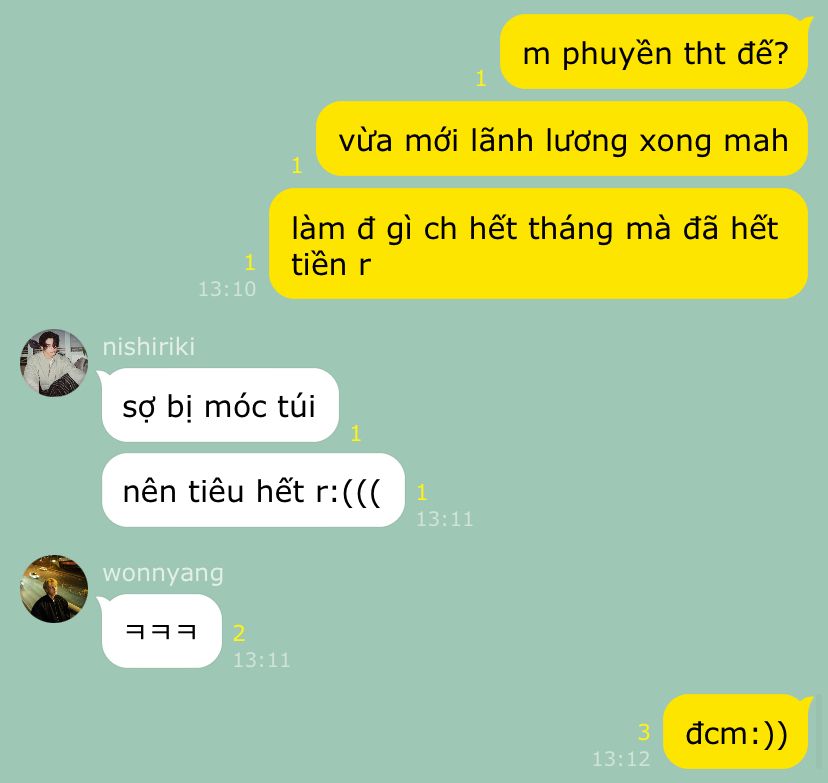This screenshot has height=783, width=828.
Task: Click the 'nên tiêu hết r:(((' bubble
Action: pyautogui.click(x=252, y=490)
